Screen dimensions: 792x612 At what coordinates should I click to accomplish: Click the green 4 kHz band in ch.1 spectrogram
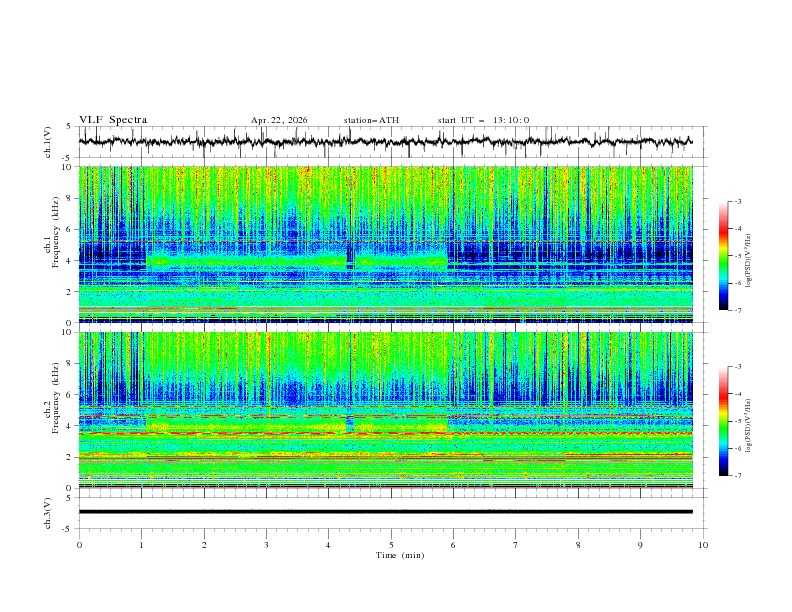297,261
